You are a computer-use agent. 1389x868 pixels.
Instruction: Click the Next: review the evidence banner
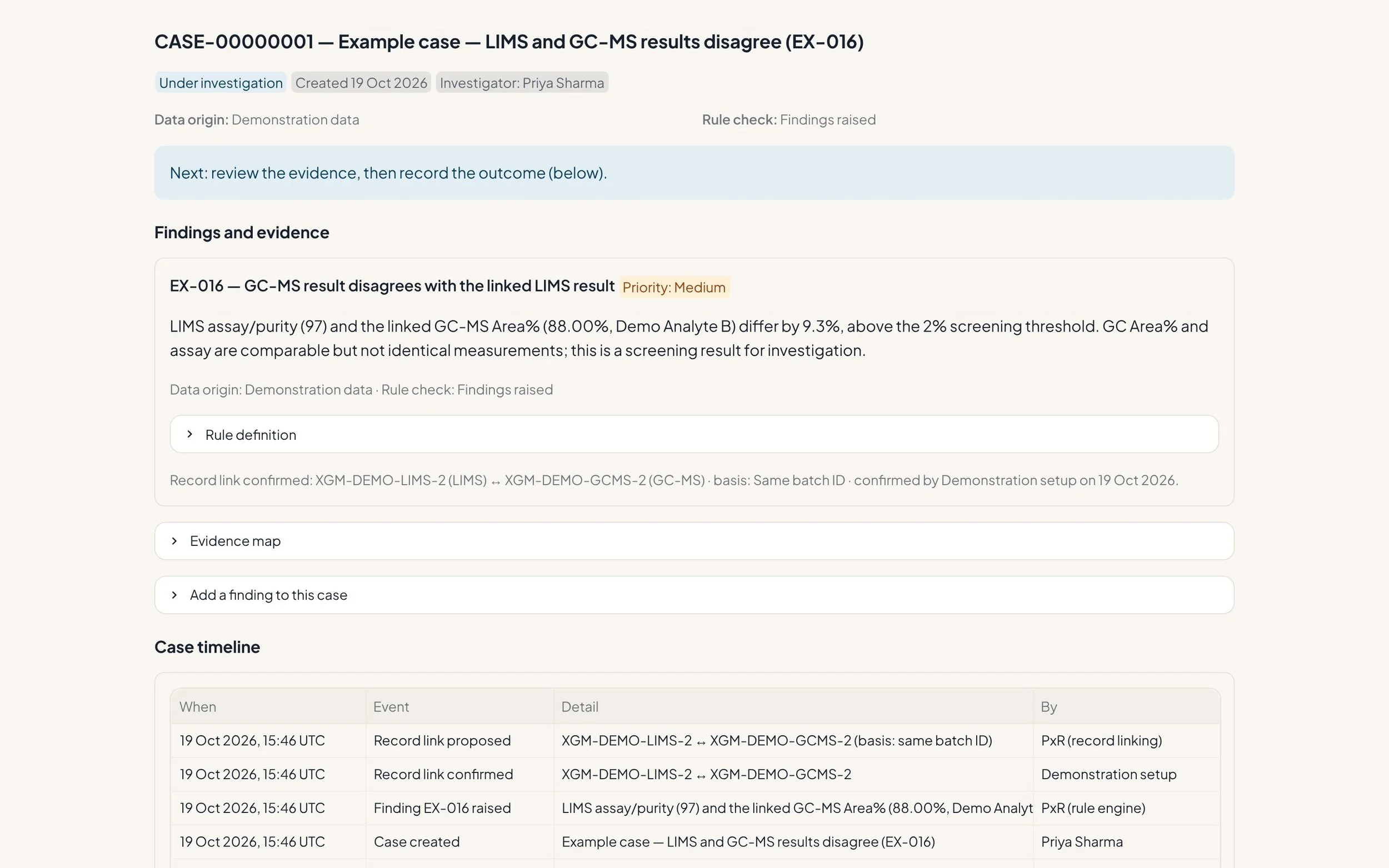point(693,173)
